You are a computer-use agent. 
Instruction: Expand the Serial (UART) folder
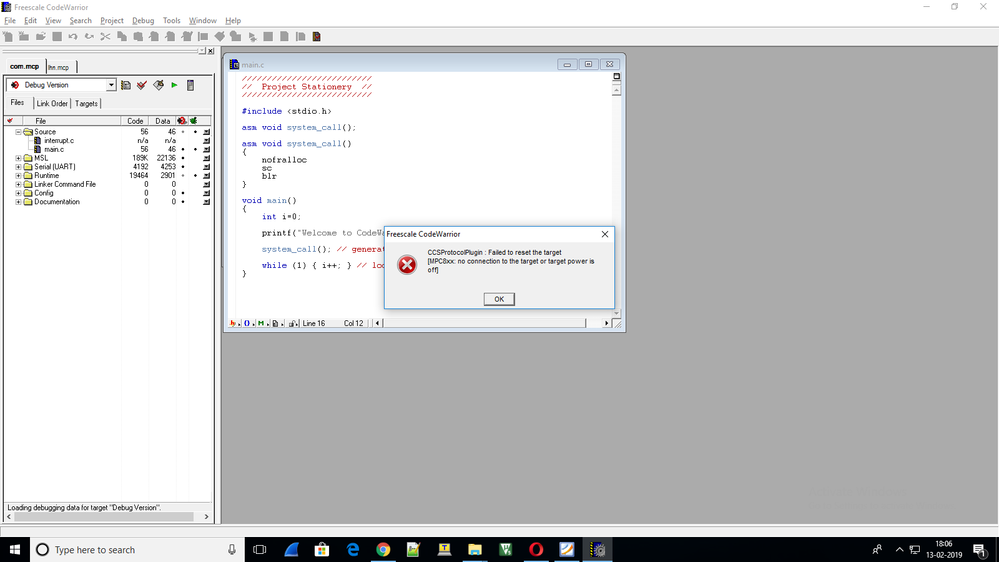[x=18, y=167]
